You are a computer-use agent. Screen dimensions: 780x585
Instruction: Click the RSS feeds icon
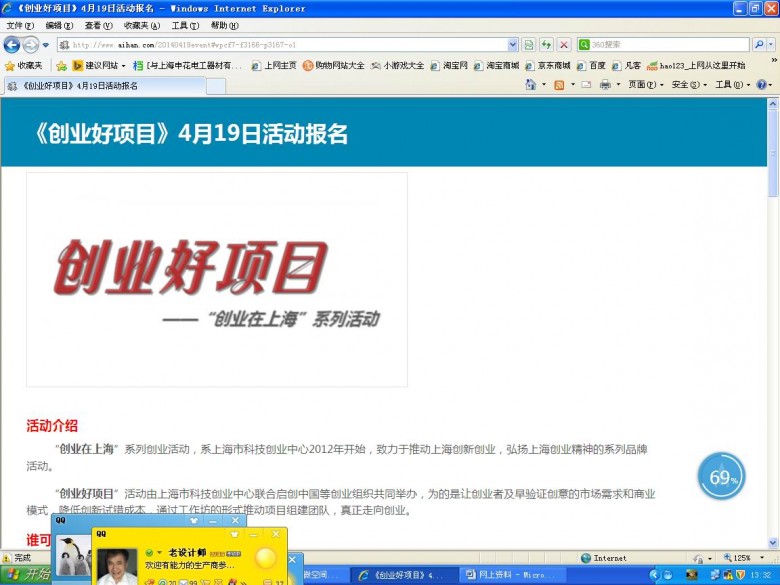coord(559,85)
